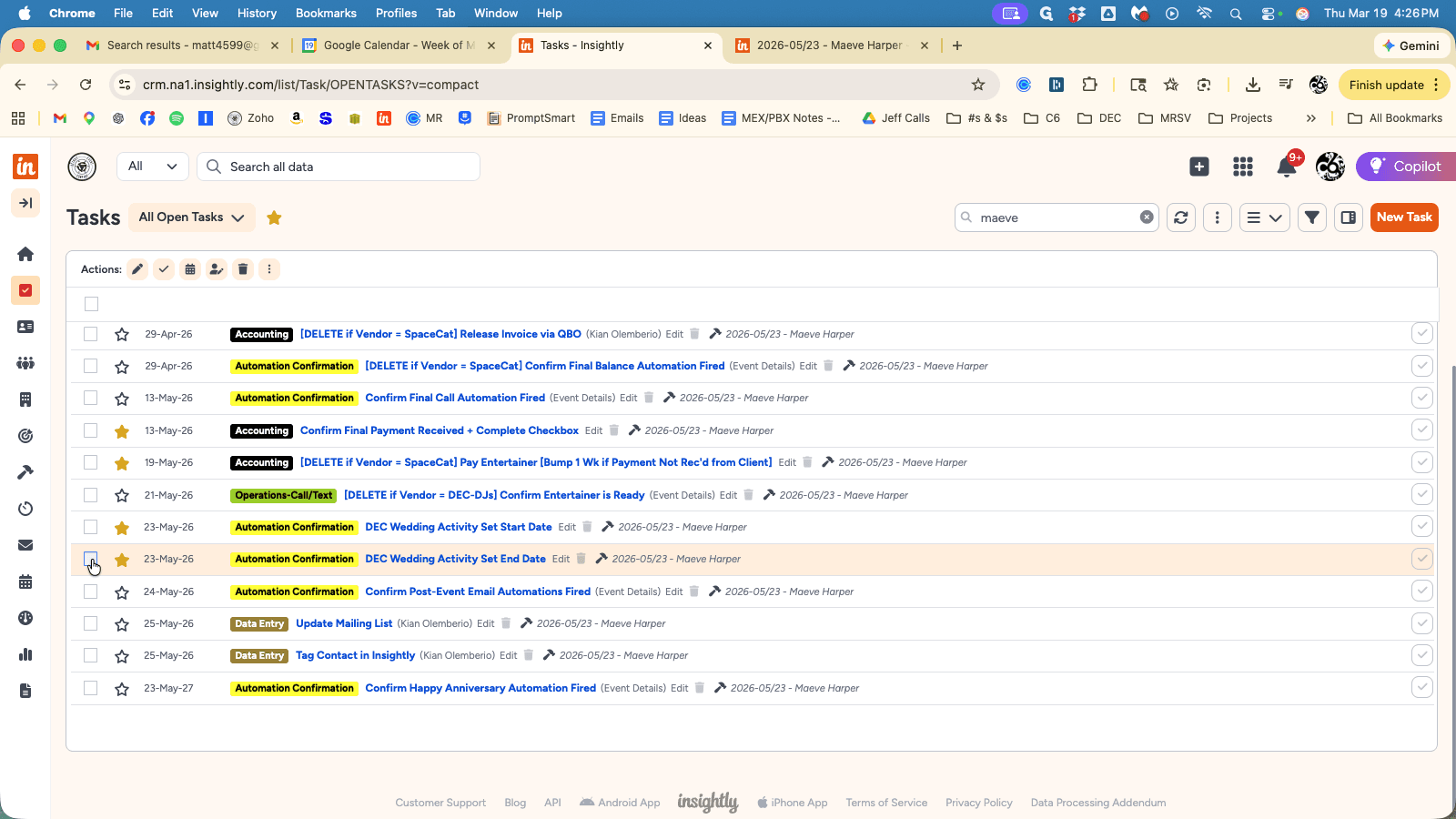Open Home from the Insightly sidebar
This screenshot has height=819, width=1456.
(25, 254)
